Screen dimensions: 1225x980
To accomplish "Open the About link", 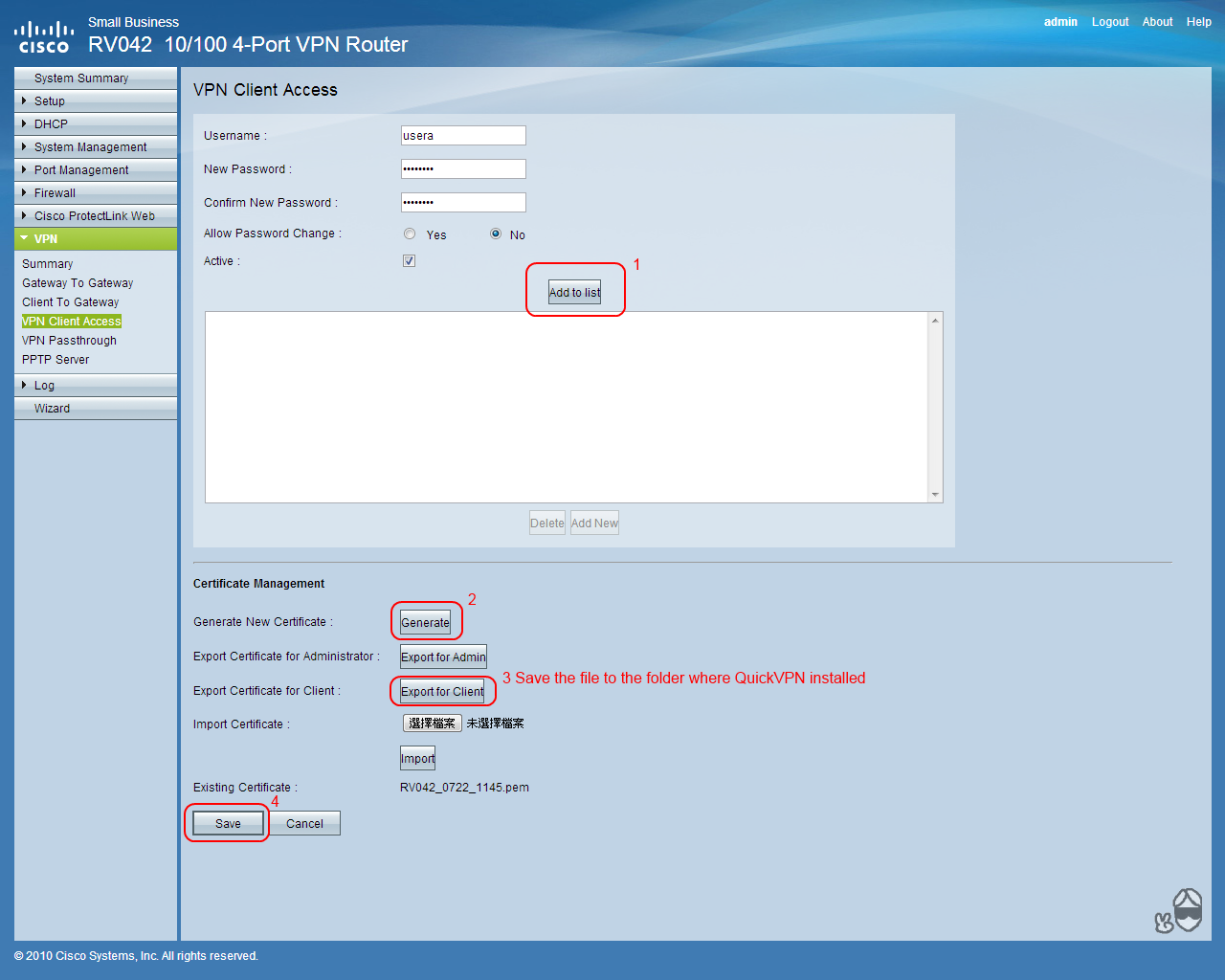I will click(x=1157, y=22).
